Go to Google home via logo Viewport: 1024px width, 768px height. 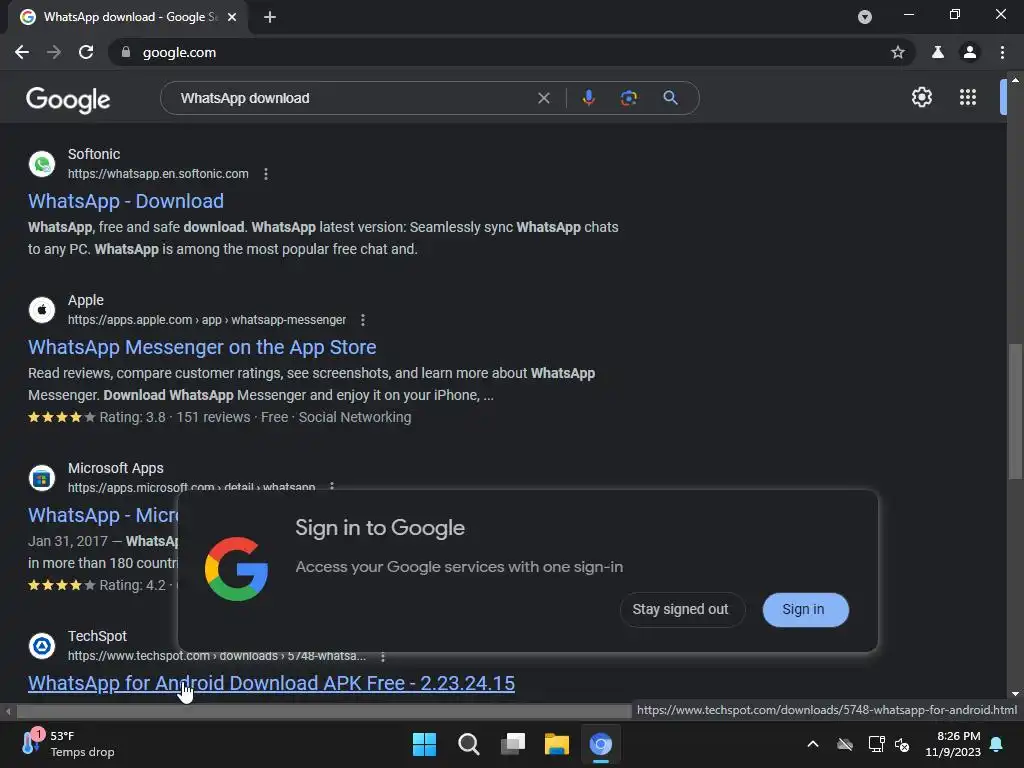tap(68, 99)
